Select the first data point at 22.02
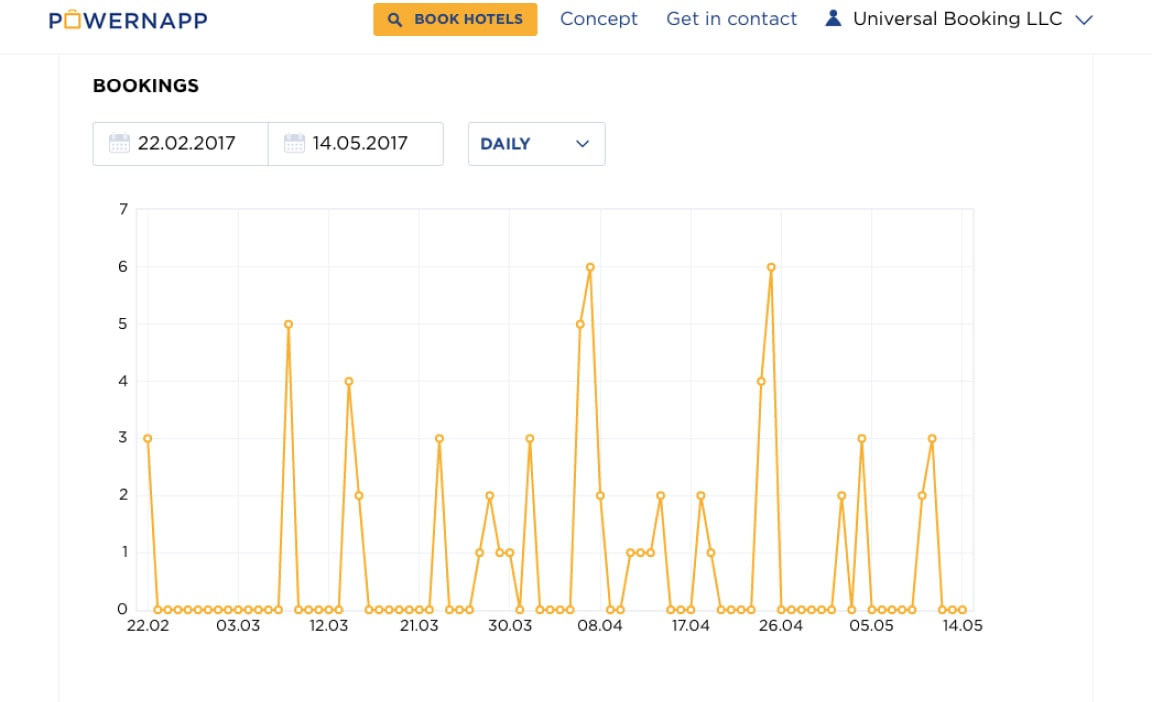The height and width of the screenshot is (702, 1152). click(x=148, y=438)
